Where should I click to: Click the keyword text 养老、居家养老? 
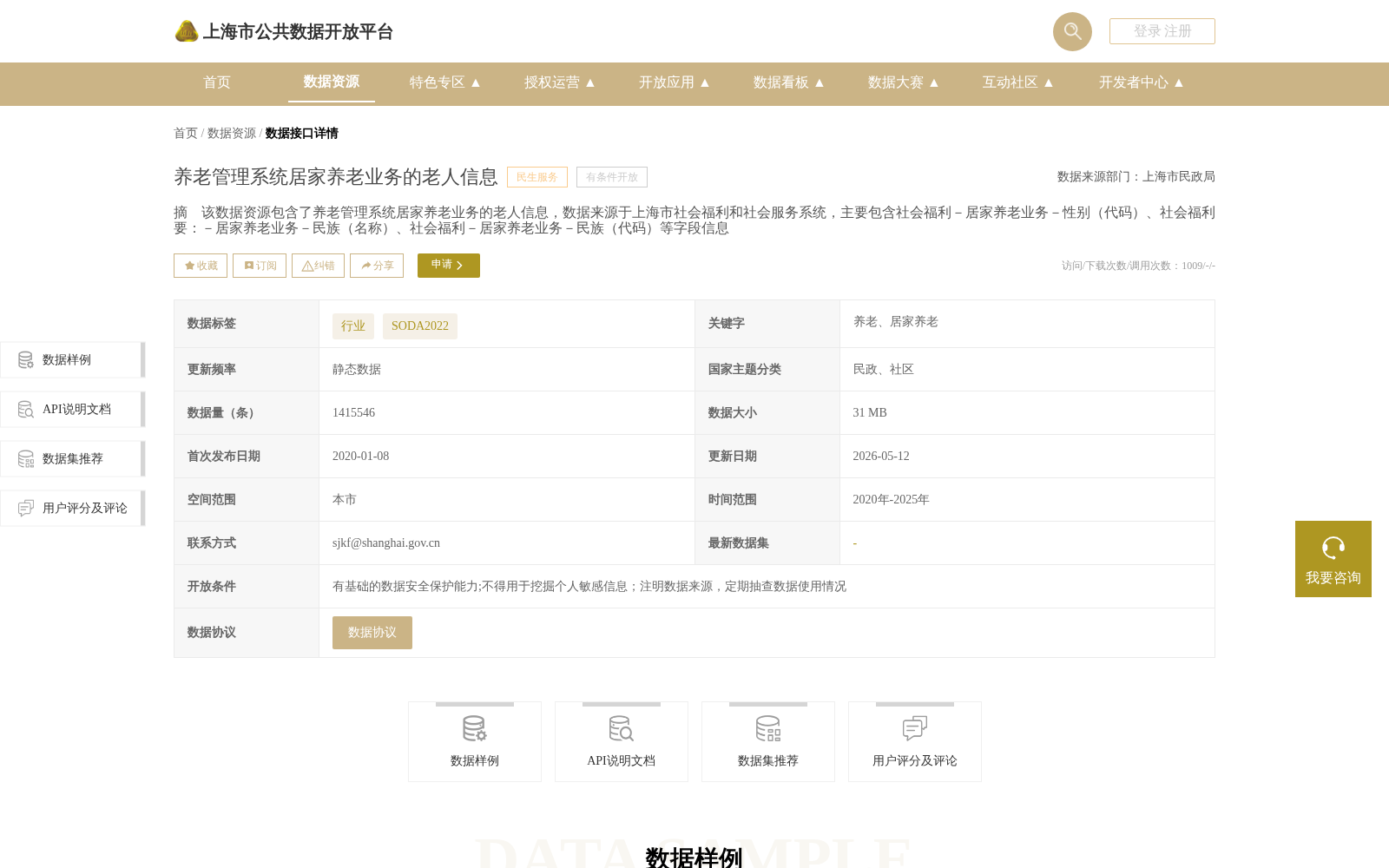tap(896, 322)
